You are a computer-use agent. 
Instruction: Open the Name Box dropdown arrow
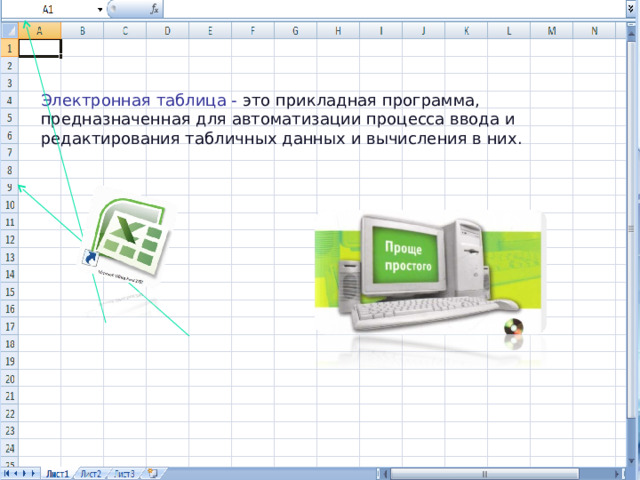click(100, 9)
